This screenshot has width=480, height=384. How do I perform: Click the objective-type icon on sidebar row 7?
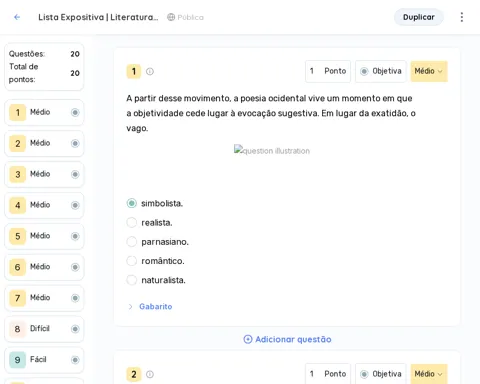point(75,298)
